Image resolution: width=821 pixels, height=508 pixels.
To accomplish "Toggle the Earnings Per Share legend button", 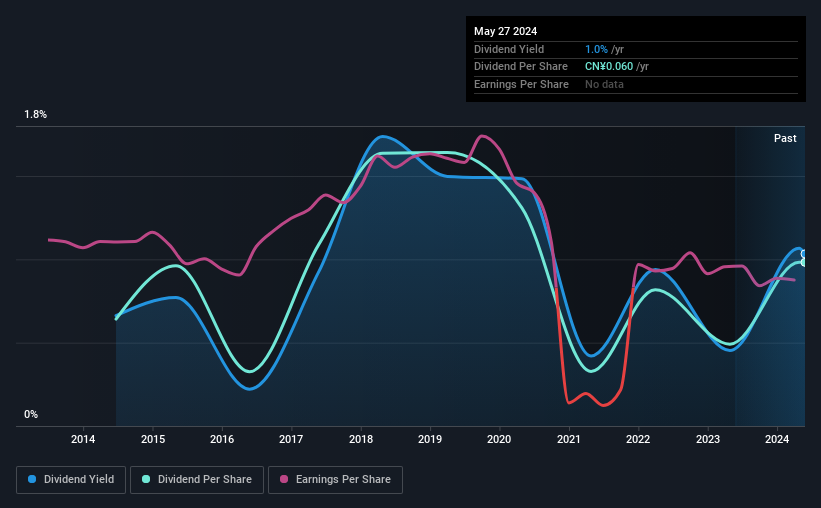I will [335, 480].
